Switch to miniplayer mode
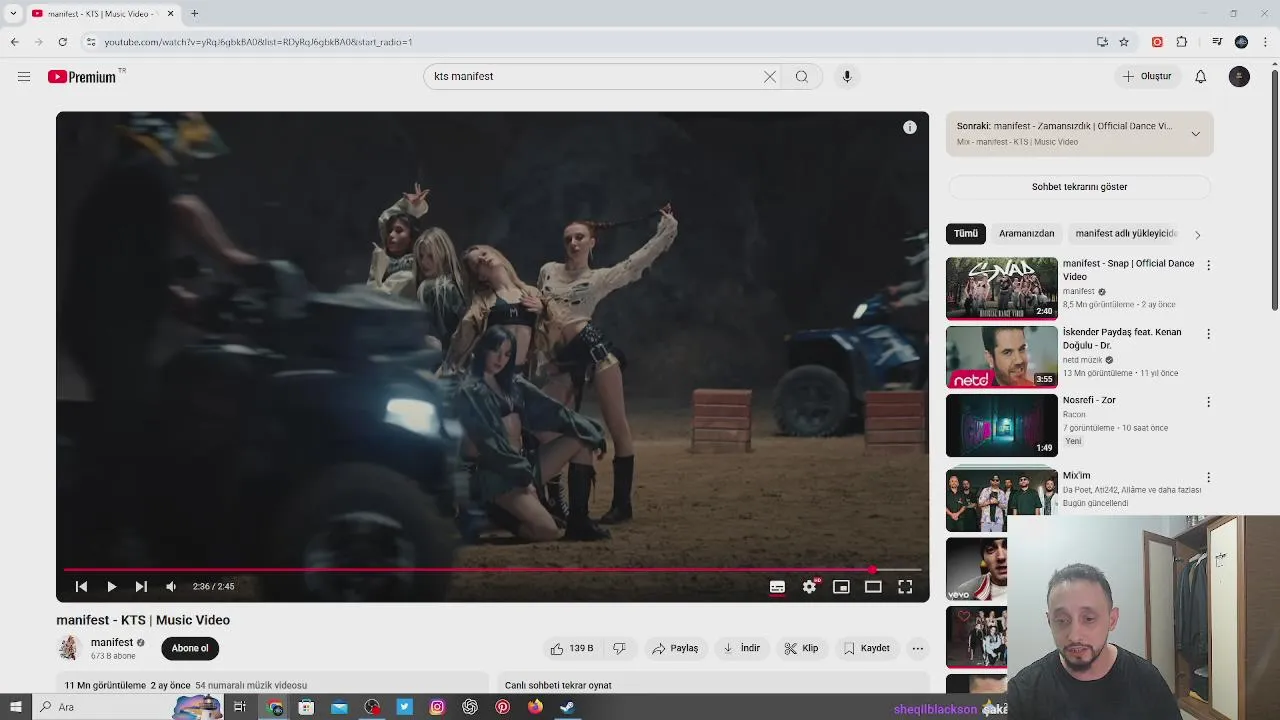The width and height of the screenshot is (1280, 720). click(841, 587)
